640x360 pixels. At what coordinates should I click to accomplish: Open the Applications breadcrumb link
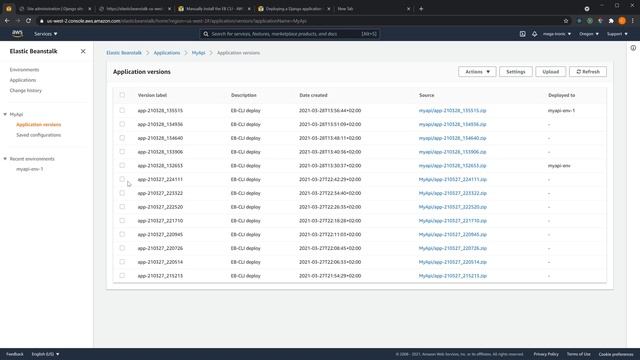point(167,53)
